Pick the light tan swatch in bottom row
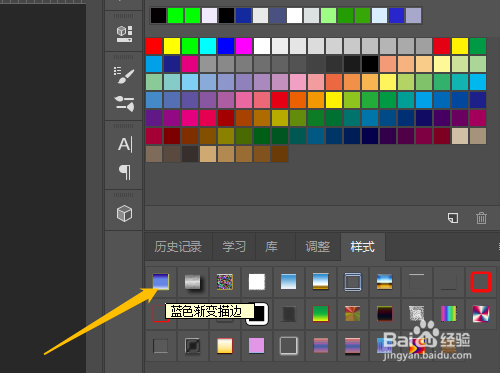 [208, 154]
